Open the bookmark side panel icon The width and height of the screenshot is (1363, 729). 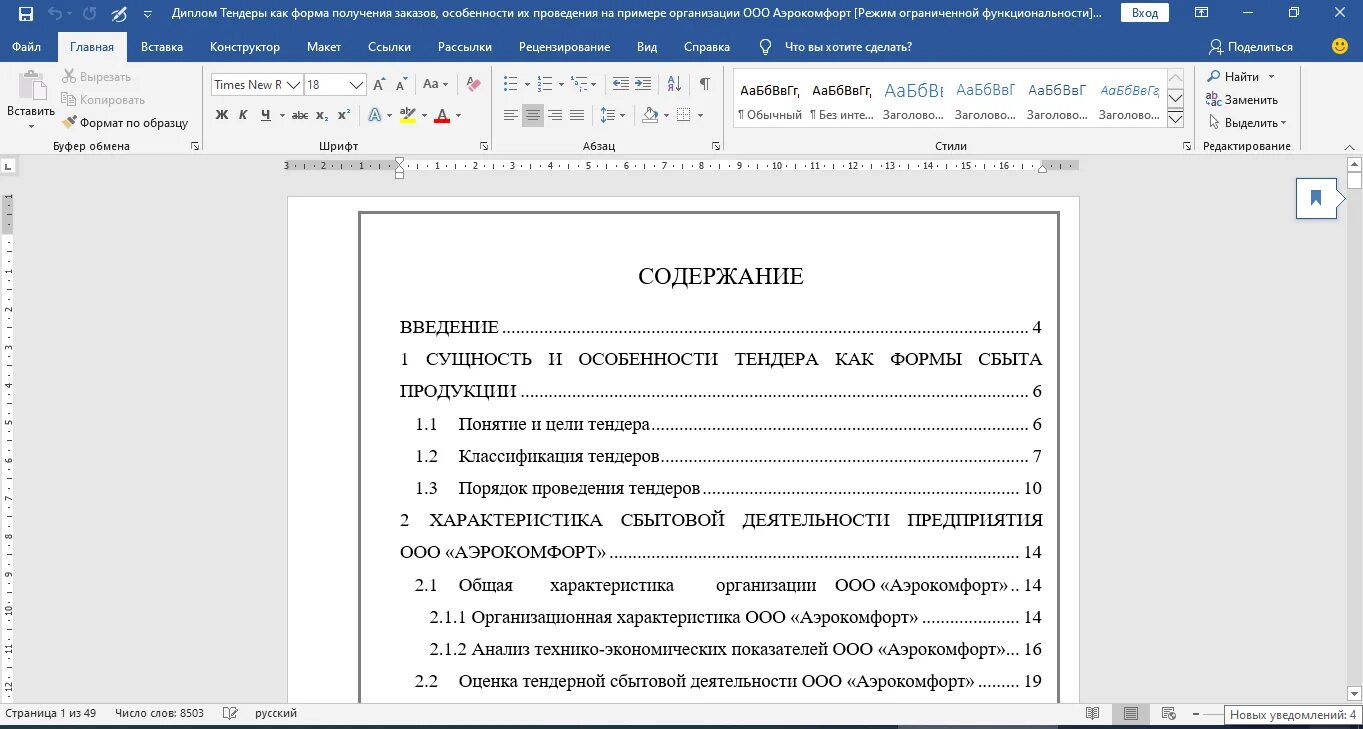(1316, 198)
